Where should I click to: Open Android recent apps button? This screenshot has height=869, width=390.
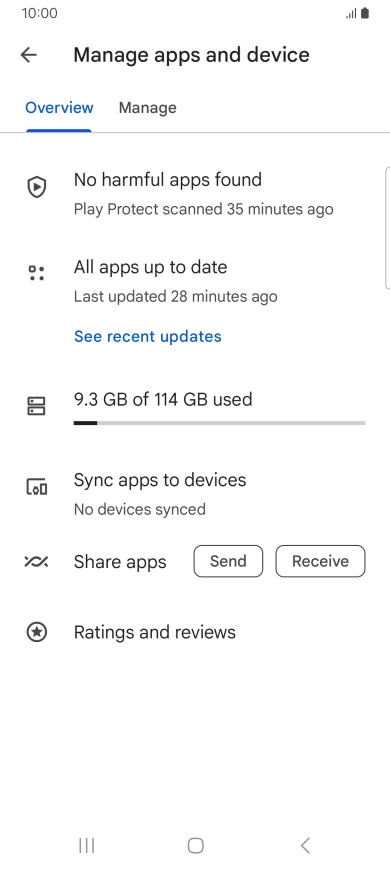[x=86, y=845]
